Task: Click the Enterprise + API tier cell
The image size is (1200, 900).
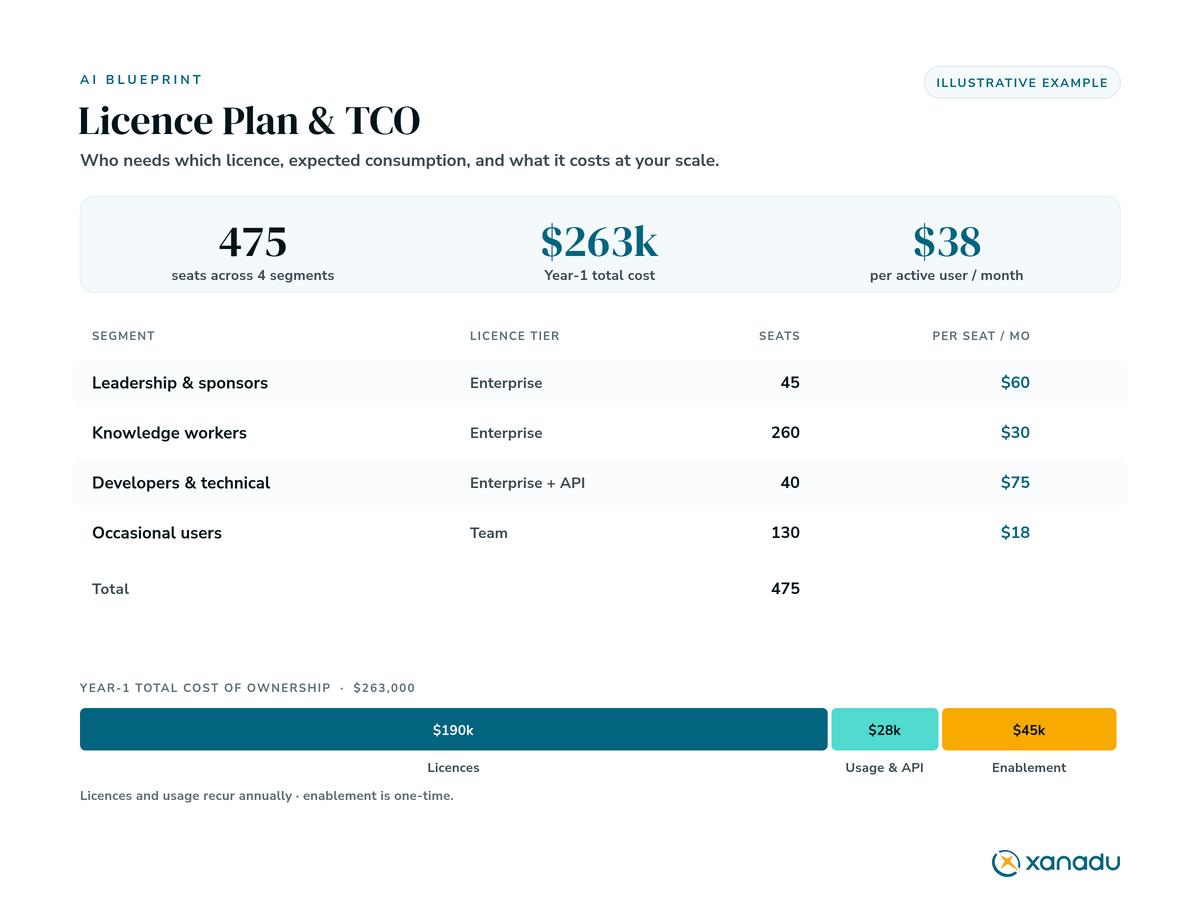Action: pyautogui.click(x=527, y=483)
